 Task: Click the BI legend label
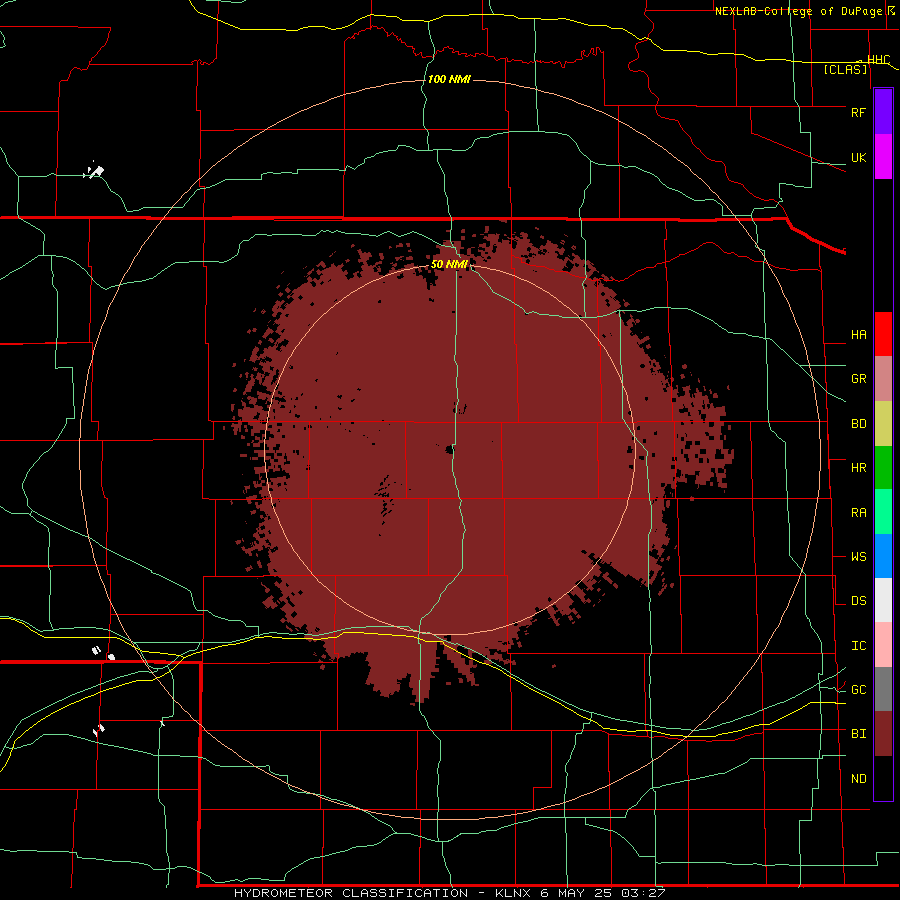(858, 734)
